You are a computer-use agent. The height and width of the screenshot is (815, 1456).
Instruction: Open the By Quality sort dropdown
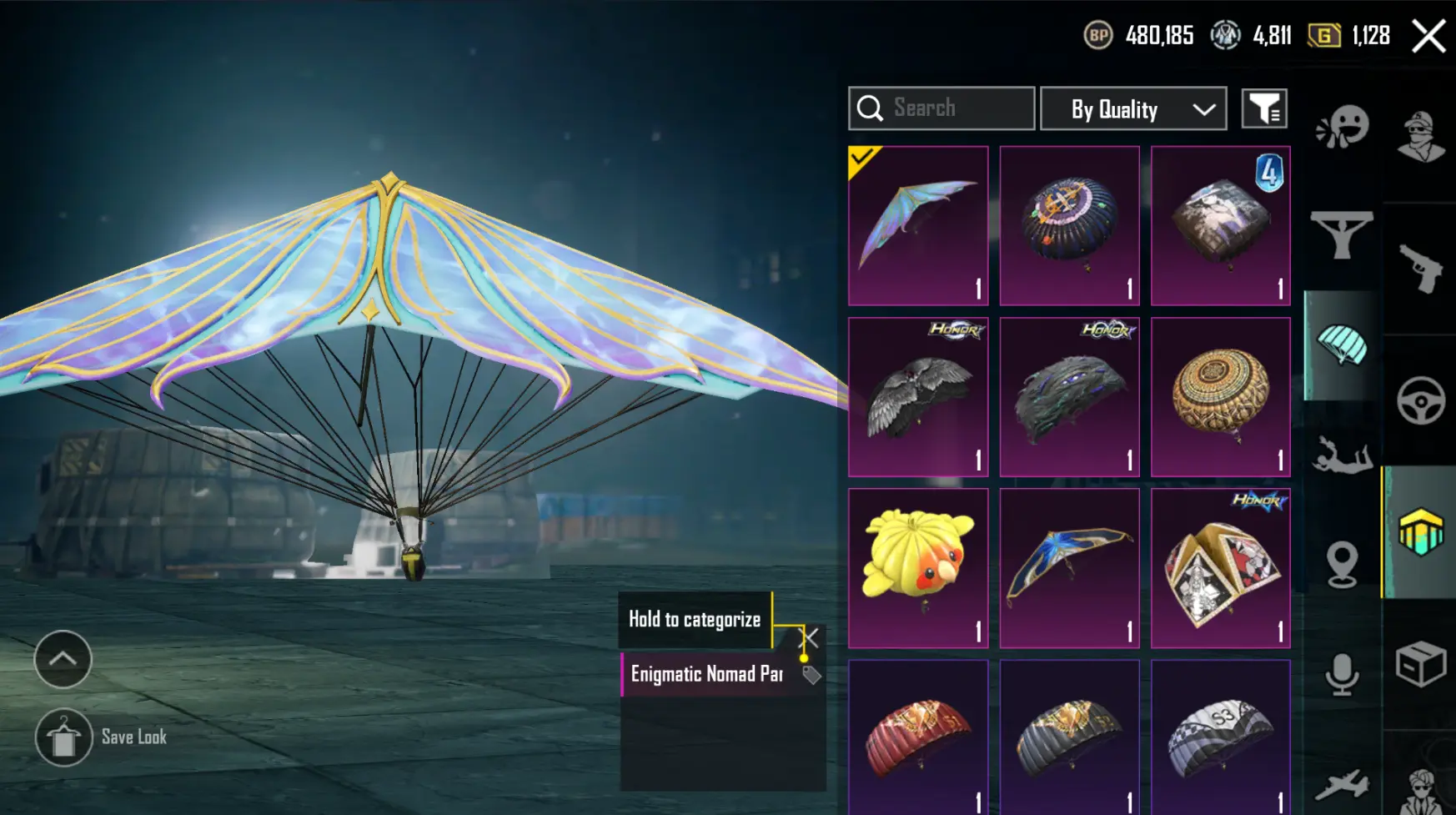1133,108
